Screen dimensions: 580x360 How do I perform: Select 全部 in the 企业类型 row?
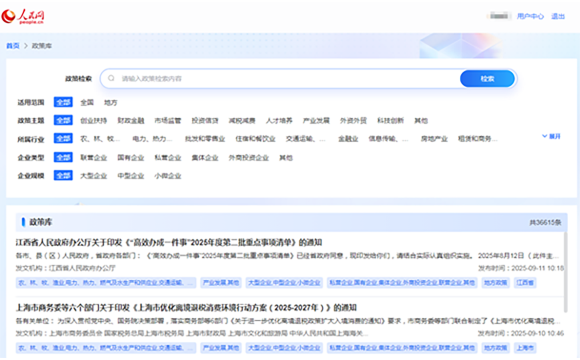tap(63, 157)
